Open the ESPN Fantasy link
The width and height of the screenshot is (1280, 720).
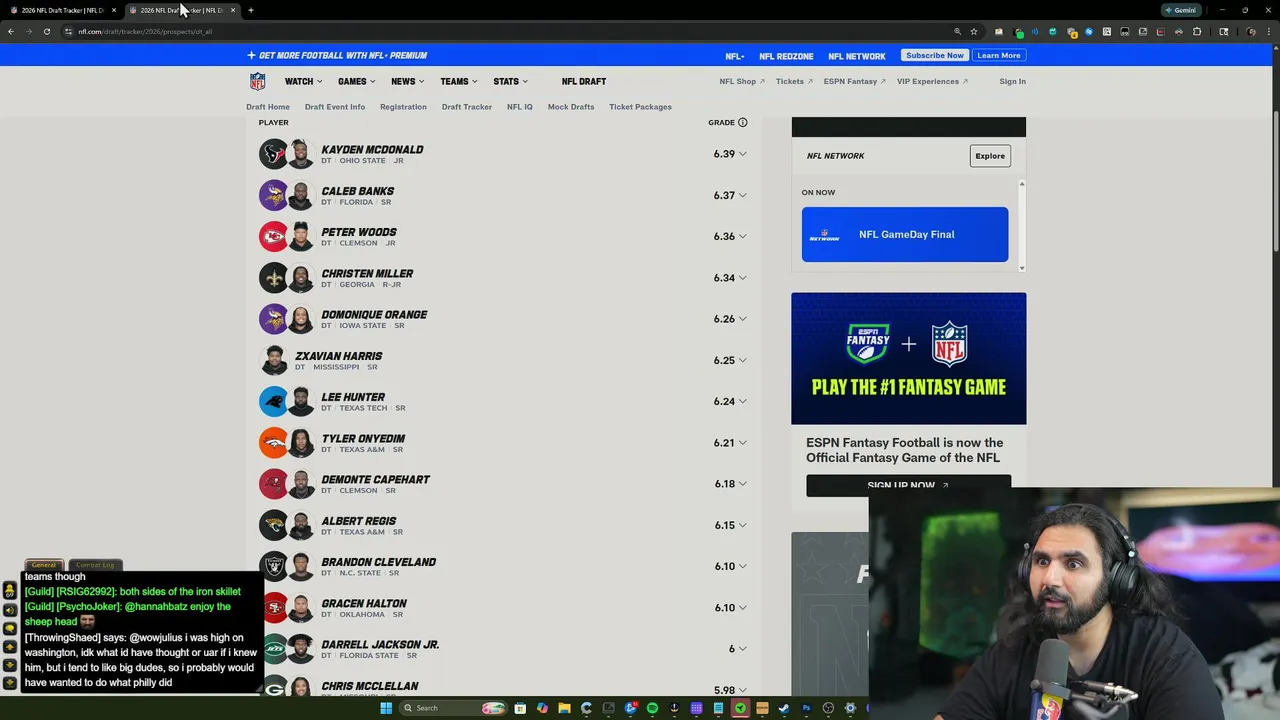[855, 81]
